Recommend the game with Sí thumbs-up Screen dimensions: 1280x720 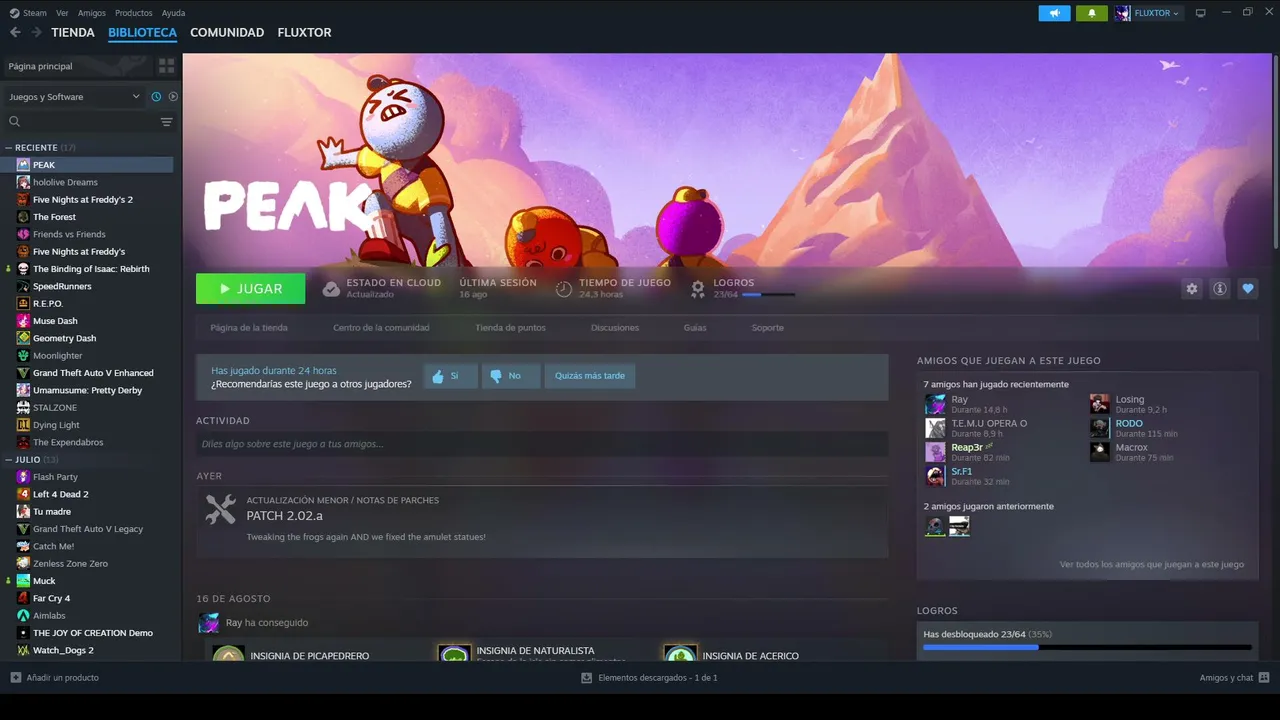click(450, 376)
